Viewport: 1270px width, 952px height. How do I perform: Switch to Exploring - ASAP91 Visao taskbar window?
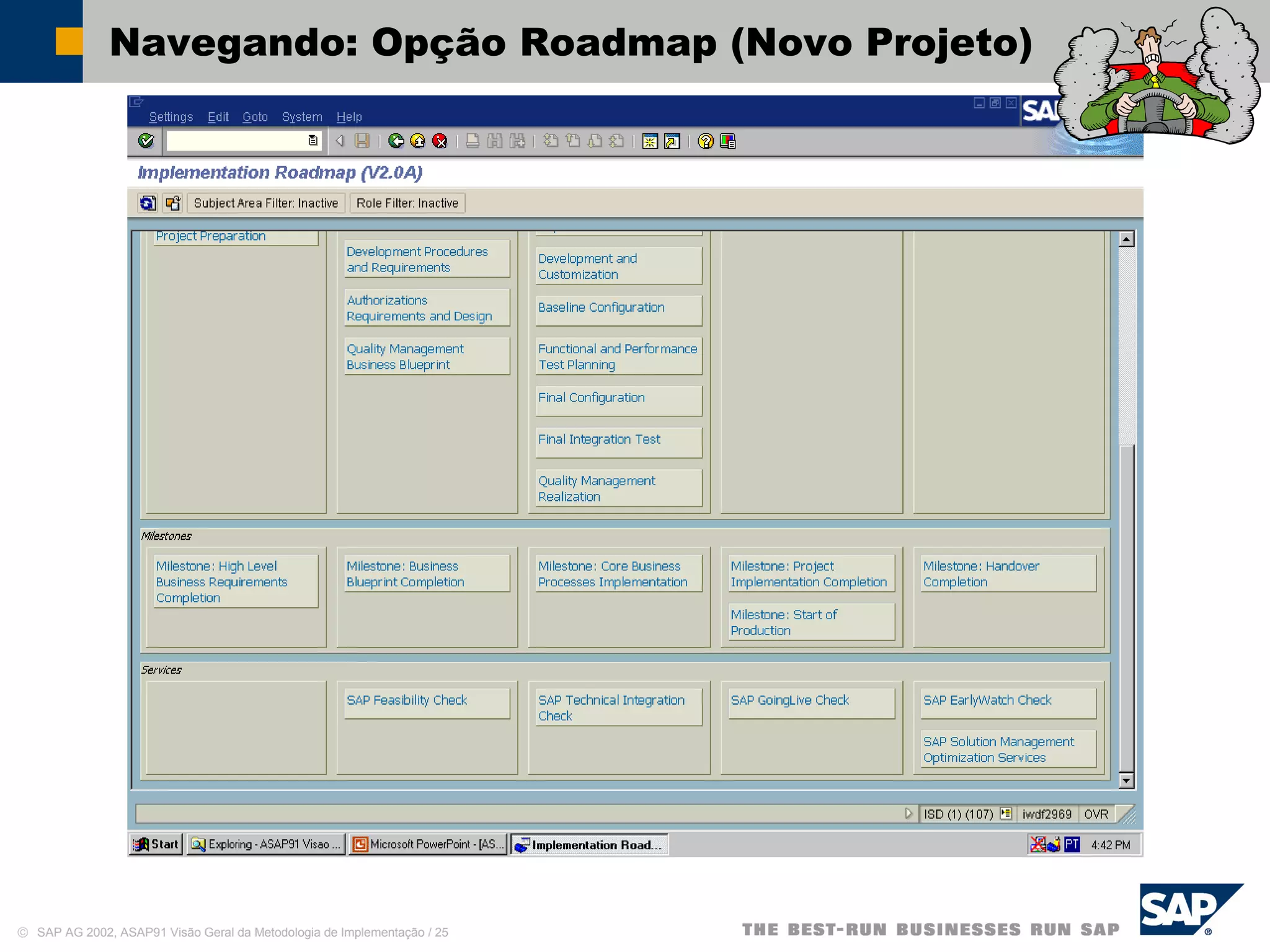point(266,844)
